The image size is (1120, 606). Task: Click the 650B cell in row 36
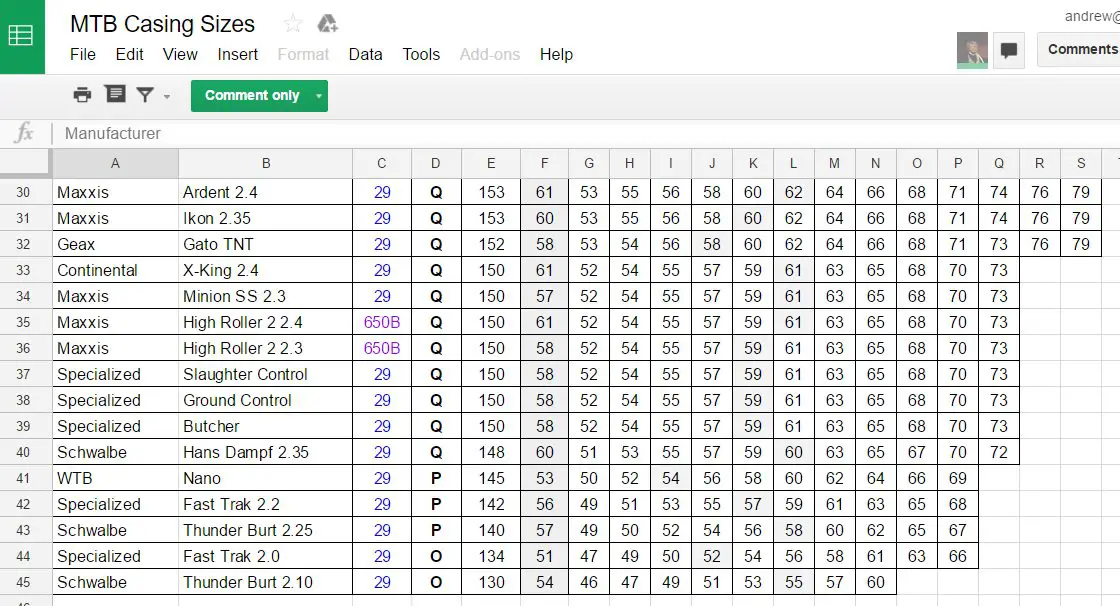coord(382,348)
